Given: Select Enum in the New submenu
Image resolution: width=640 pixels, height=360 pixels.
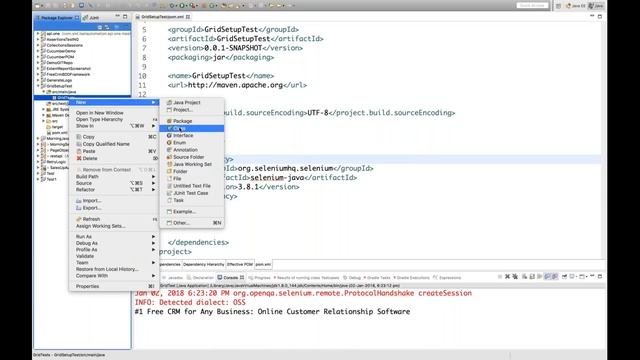Looking at the screenshot, I should [x=191, y=143].
